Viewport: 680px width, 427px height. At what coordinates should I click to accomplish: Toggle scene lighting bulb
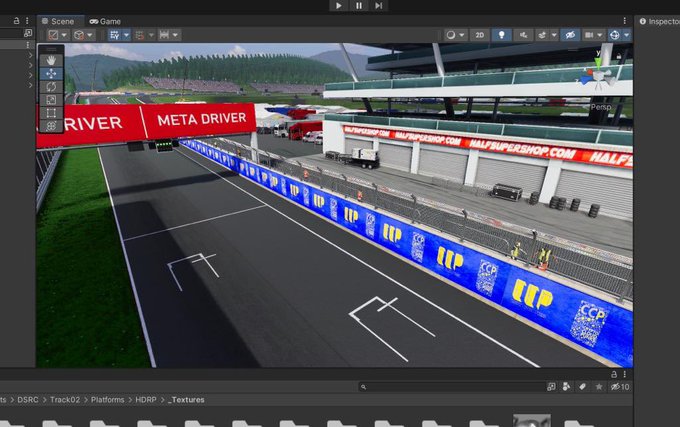click(501, 35)
